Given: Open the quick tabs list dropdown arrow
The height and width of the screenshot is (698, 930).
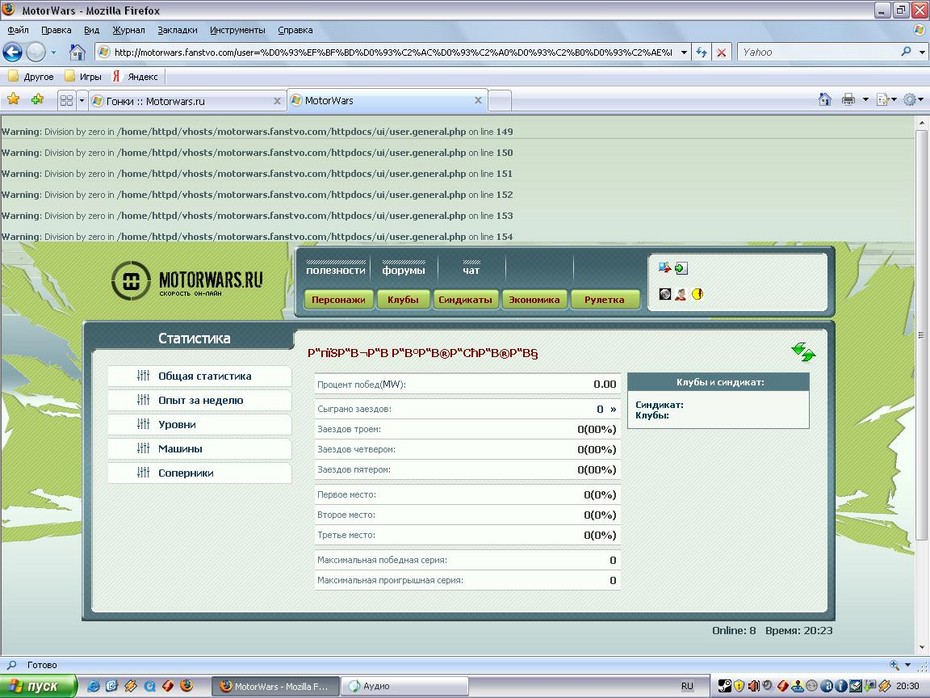Looking at the screenshot, I should pos(82,101).
